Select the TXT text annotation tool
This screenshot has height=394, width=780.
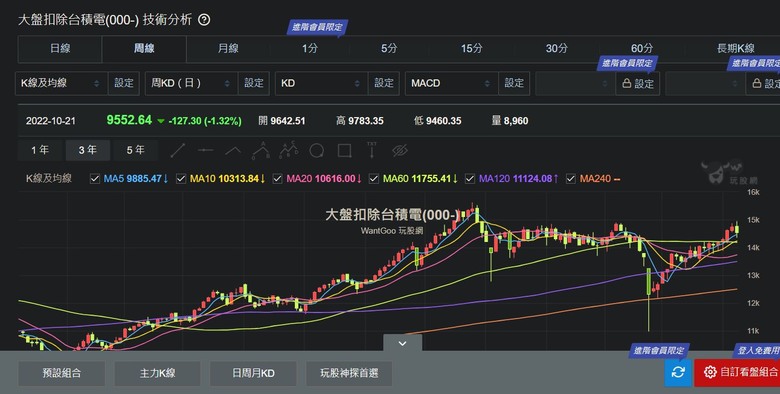pos(372,150)
